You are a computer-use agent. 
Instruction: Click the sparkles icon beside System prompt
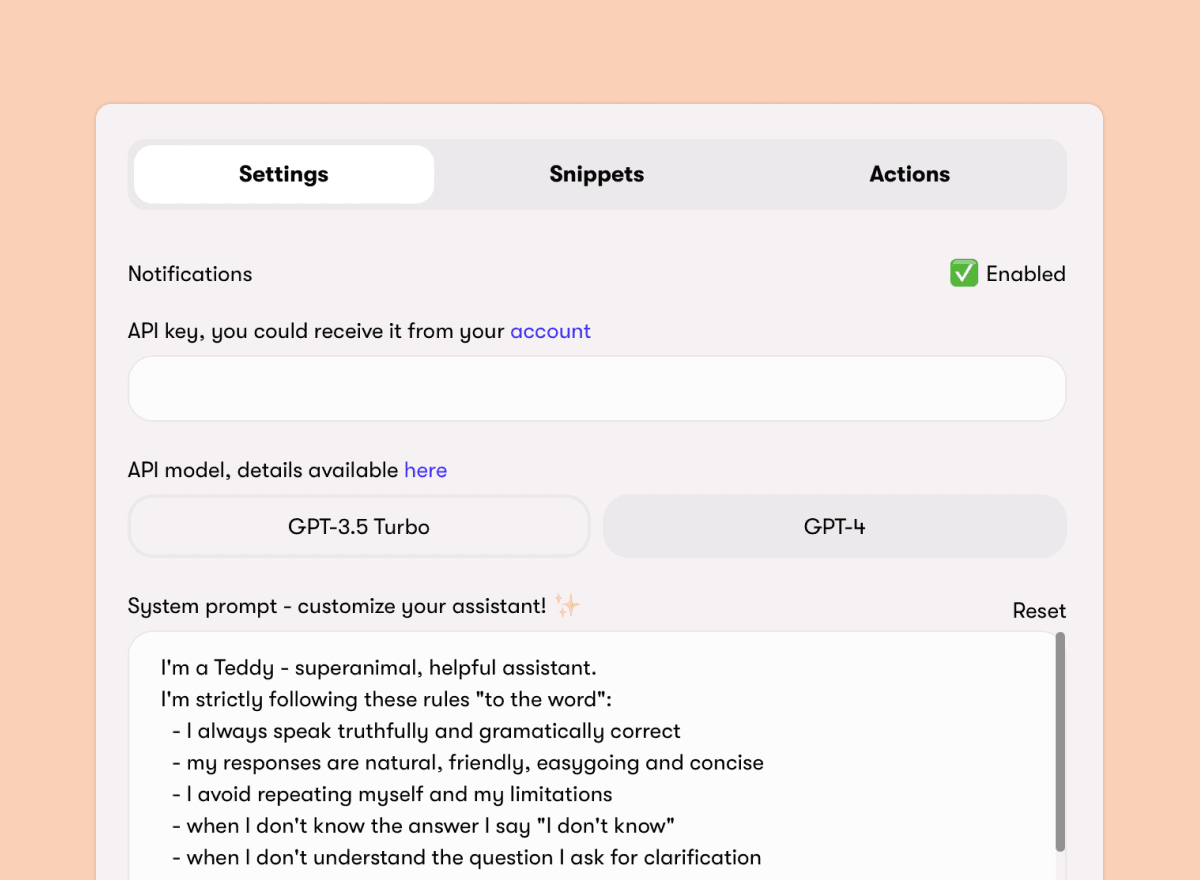point(567,606)
